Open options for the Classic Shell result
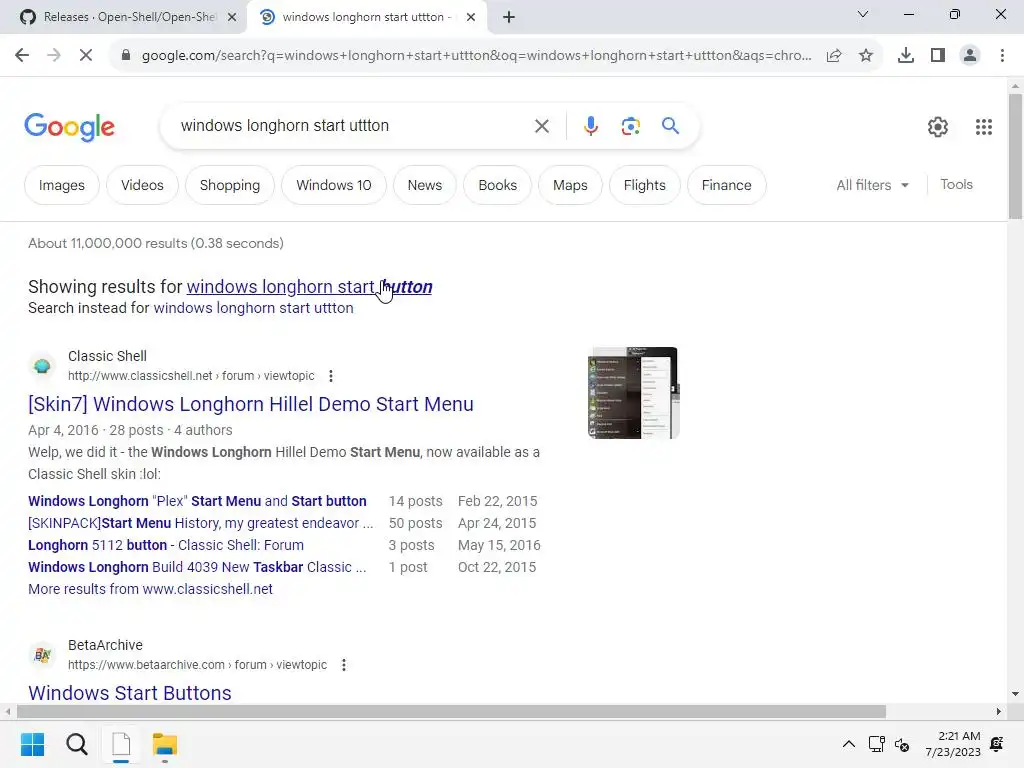The image size is (1024, 768). coord(331,376)
